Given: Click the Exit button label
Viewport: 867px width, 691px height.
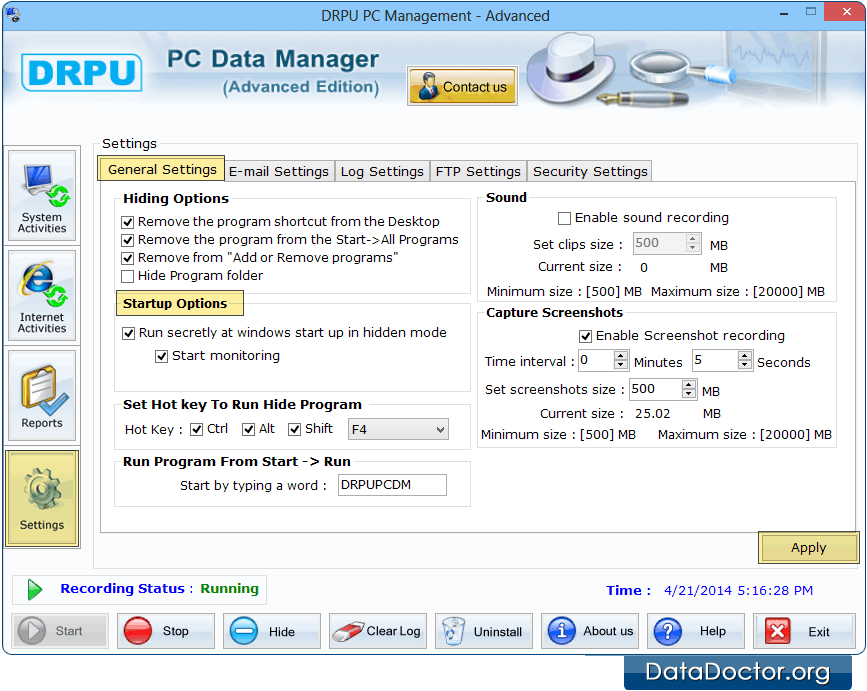Looking at the screenshot, I should click(x=818, y=631).
